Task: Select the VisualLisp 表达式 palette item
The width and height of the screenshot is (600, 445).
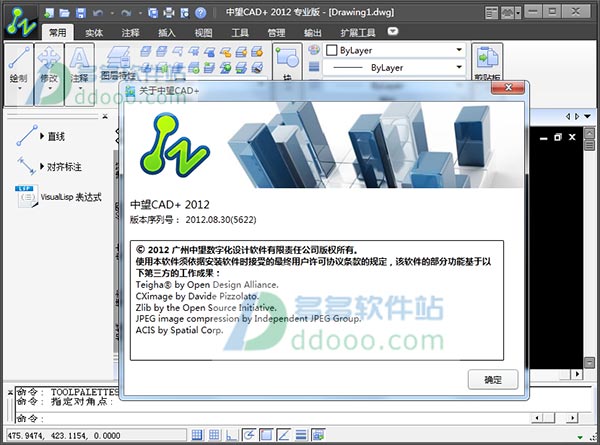Action: pyautogui.click(x=58, y=197)
